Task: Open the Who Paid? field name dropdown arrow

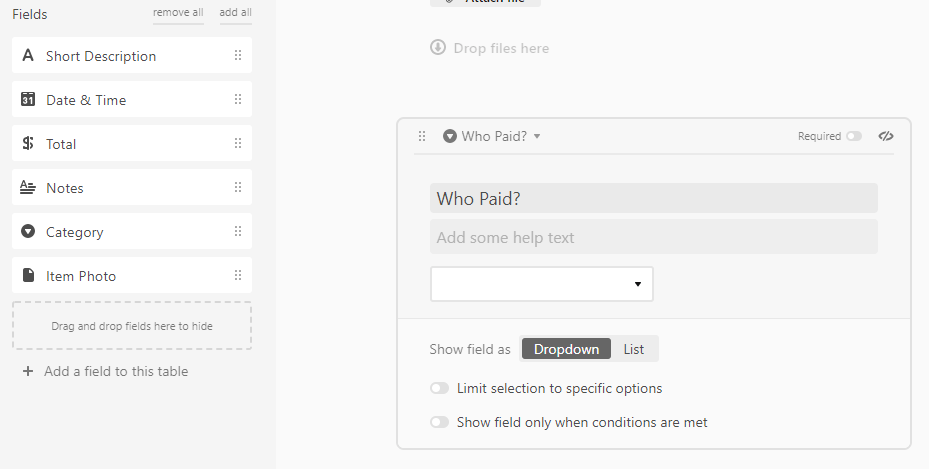Action: tap(537, 136)
